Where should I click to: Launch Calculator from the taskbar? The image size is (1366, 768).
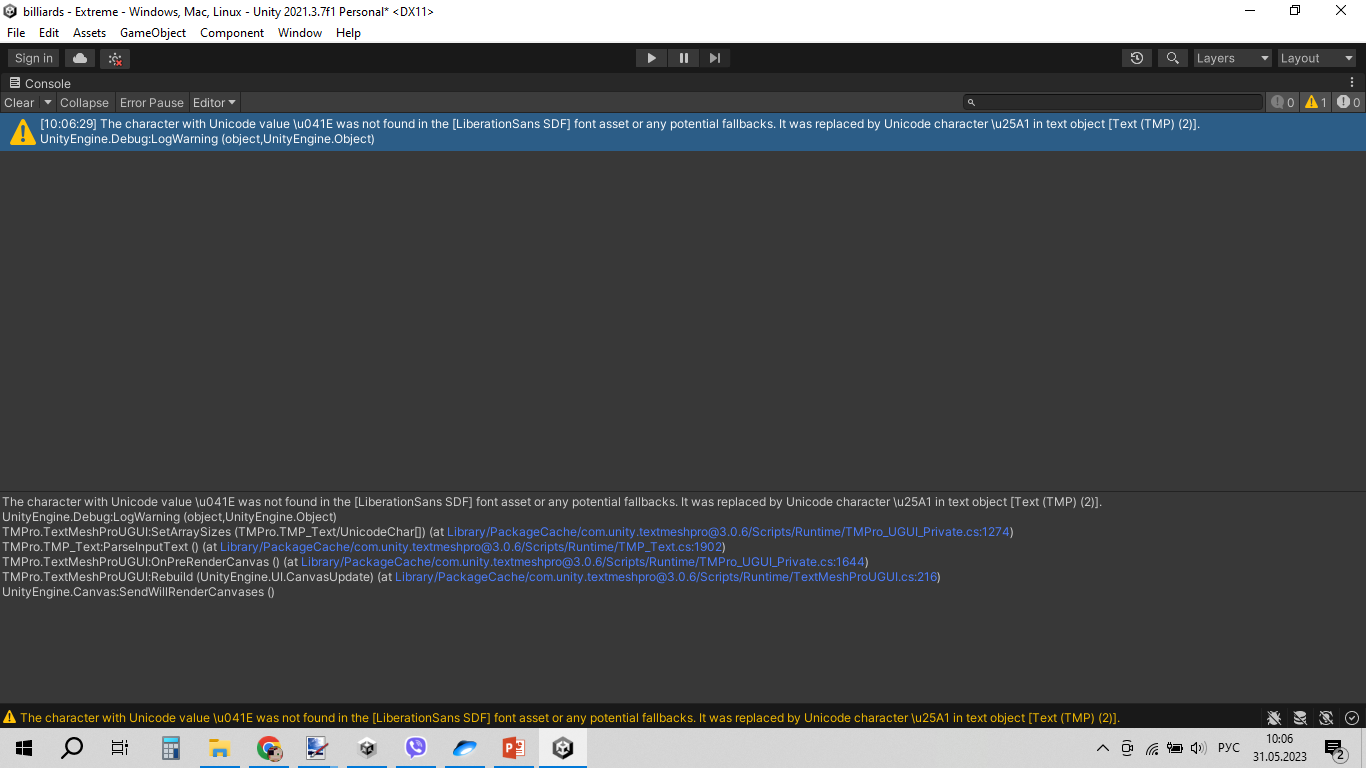[x=170, y=748]
